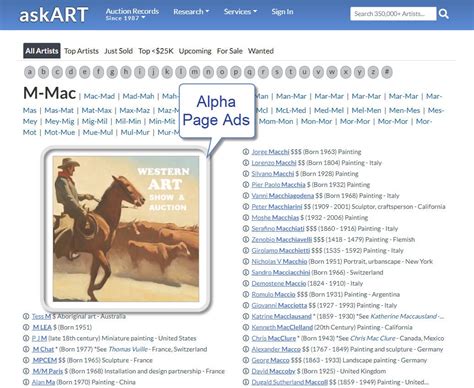Select letter s in alphabet filter
The width and height of the screenshot is (474, 388).
(277, 72)
